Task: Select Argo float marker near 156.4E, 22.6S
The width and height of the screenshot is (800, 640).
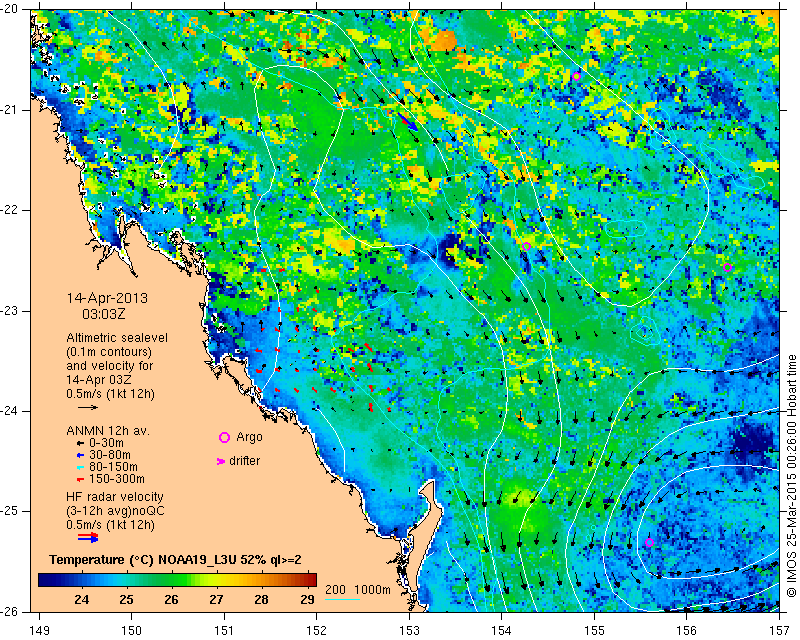Action: pos(728,267)
